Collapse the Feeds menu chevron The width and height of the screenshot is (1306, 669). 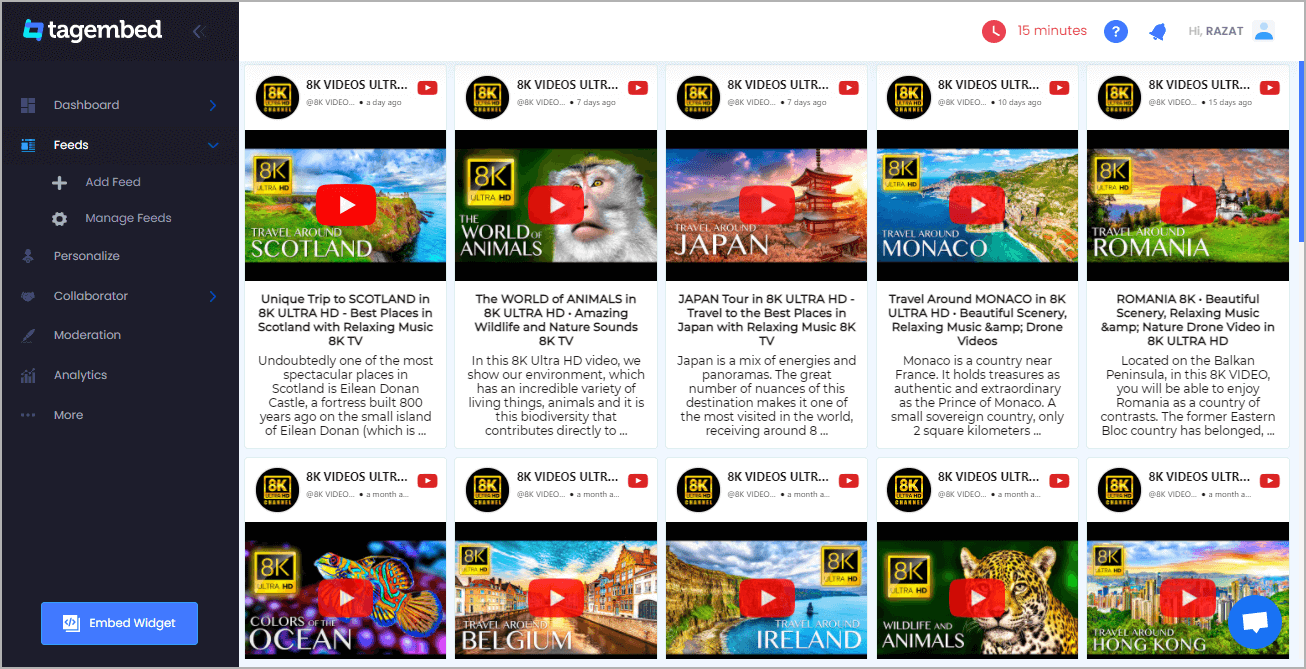(x=213, y=145)
